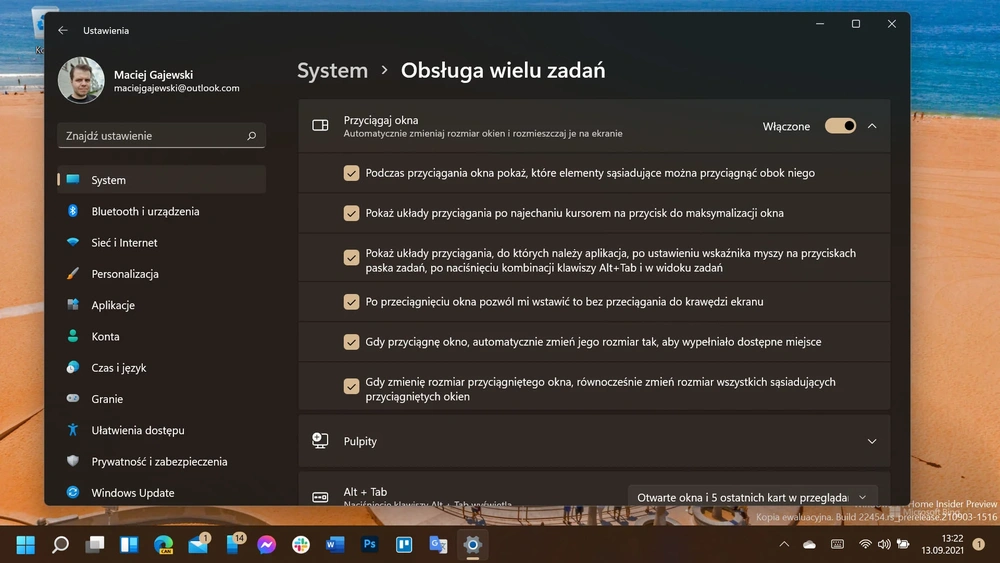Click the OneDrive cloud tray icon
The width and height of the screenshot is (1000, 563).
click(x=809, y=545)
